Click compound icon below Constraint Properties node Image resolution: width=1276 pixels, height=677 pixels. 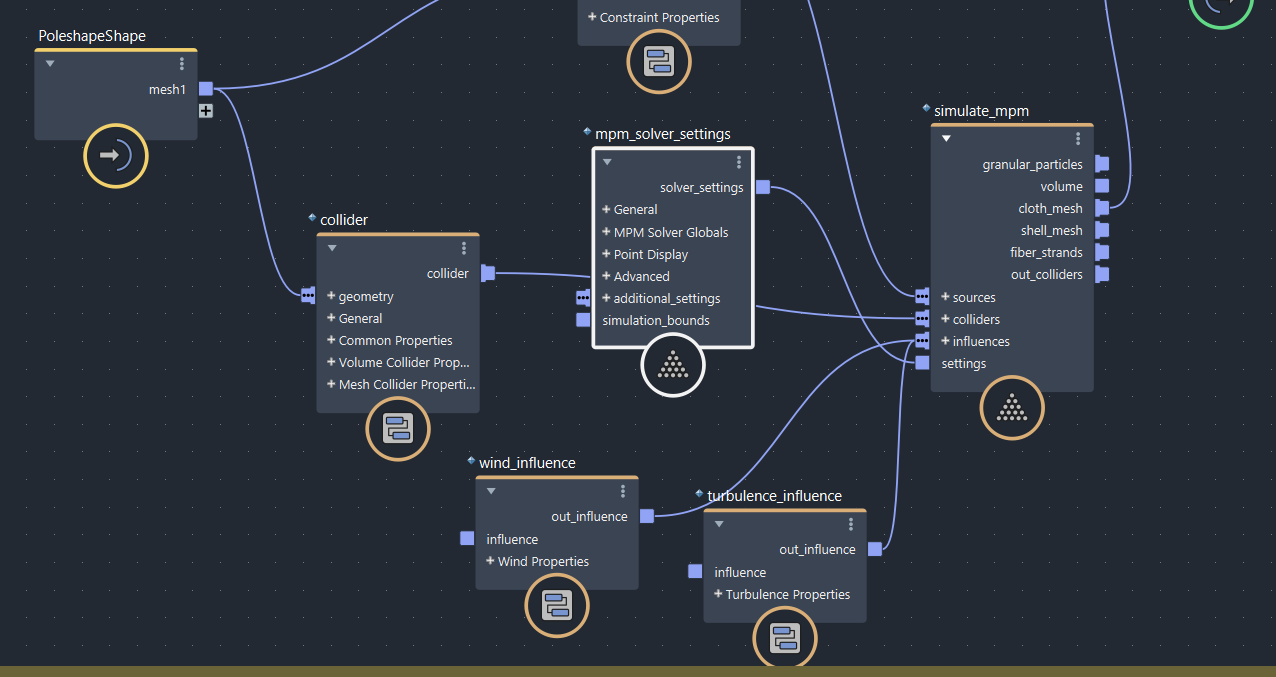[x=659, y=62]
